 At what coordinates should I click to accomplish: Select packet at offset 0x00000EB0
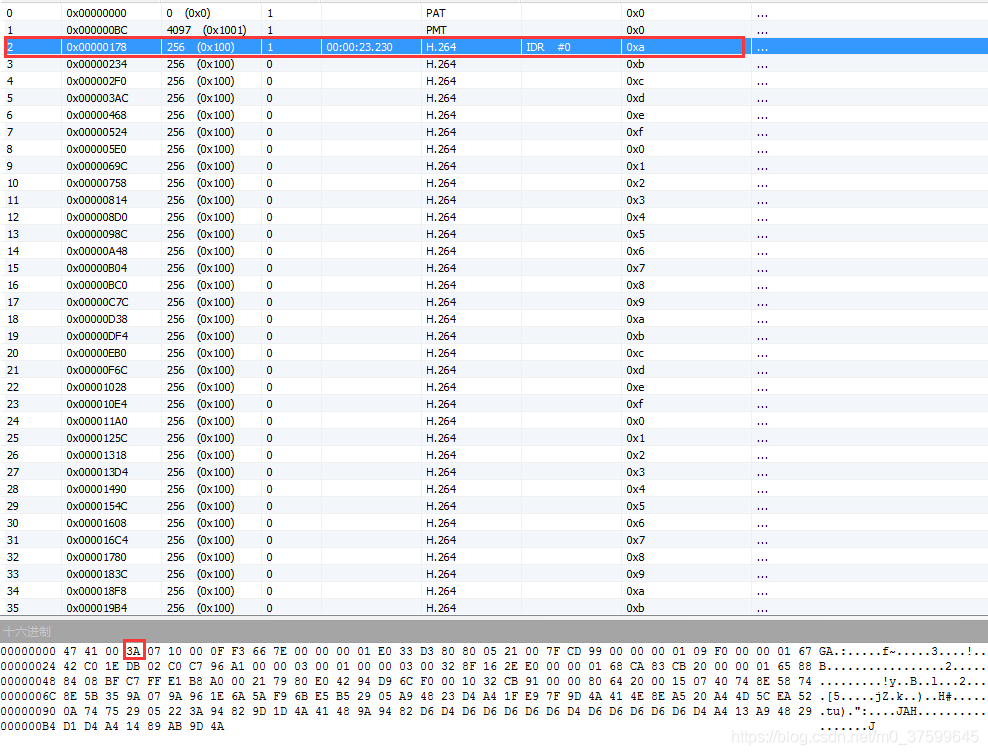point(494,353)
